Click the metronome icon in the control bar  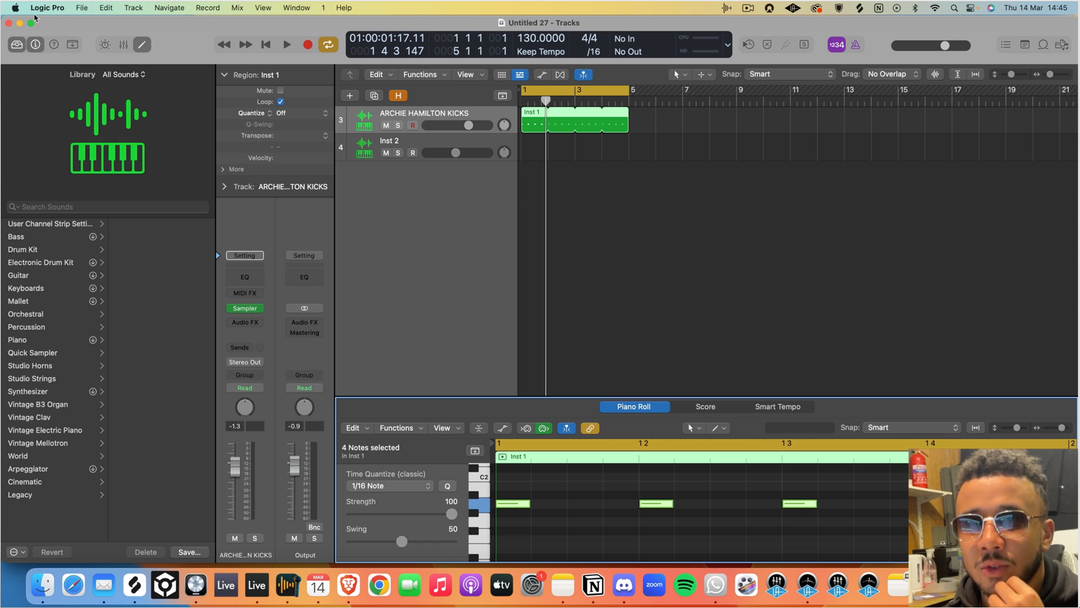tap(855, 45)
